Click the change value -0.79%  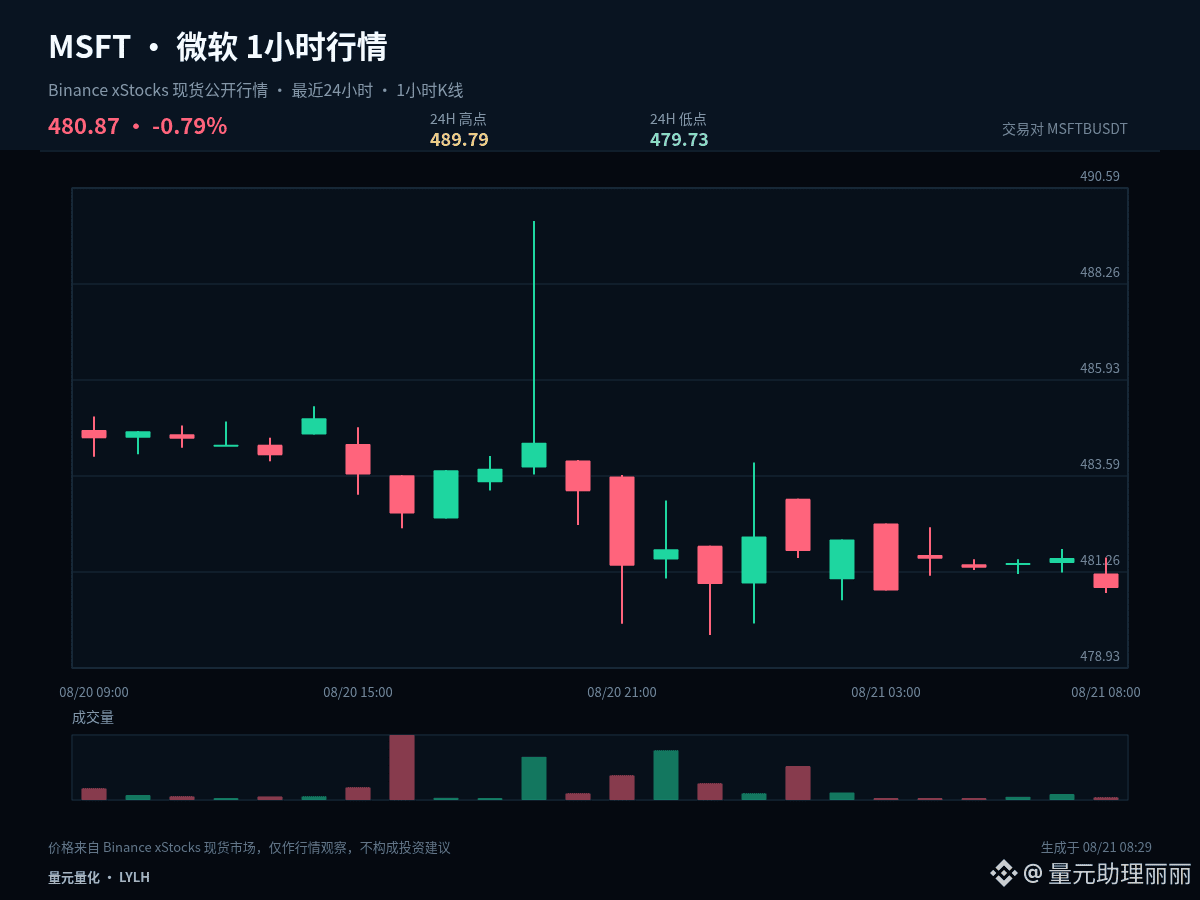pos(189,127)
